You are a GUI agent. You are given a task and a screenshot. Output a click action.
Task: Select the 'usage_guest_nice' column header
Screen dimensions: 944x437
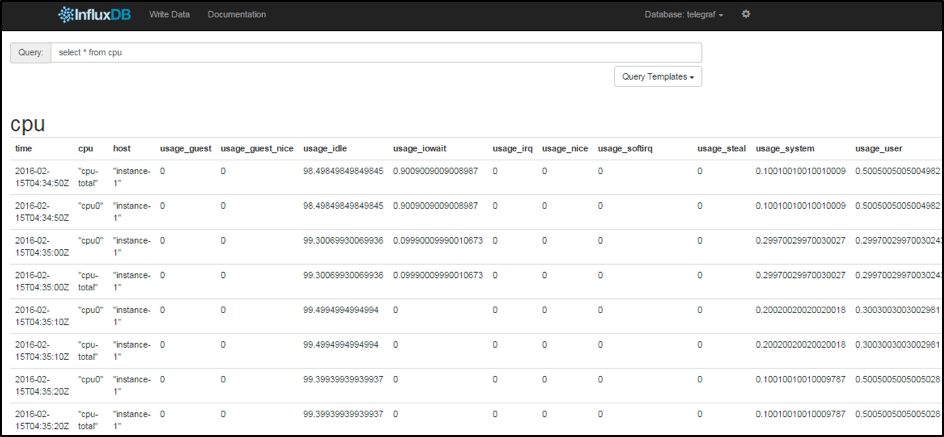[257, 149]
